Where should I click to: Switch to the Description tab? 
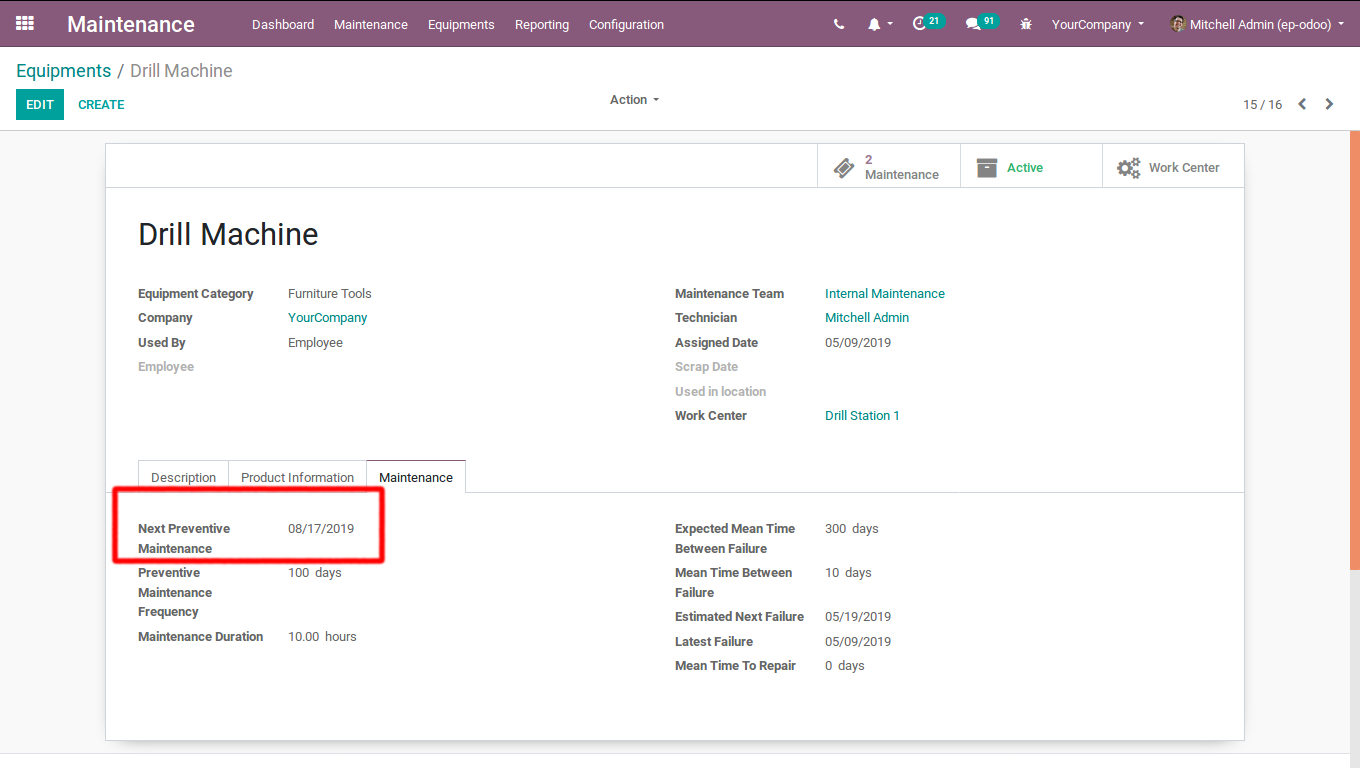[183, 477]
